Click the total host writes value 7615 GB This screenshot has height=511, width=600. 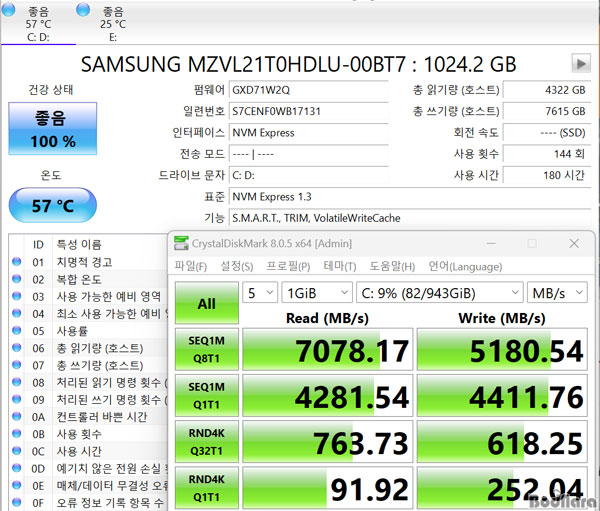tap(547, 111)
